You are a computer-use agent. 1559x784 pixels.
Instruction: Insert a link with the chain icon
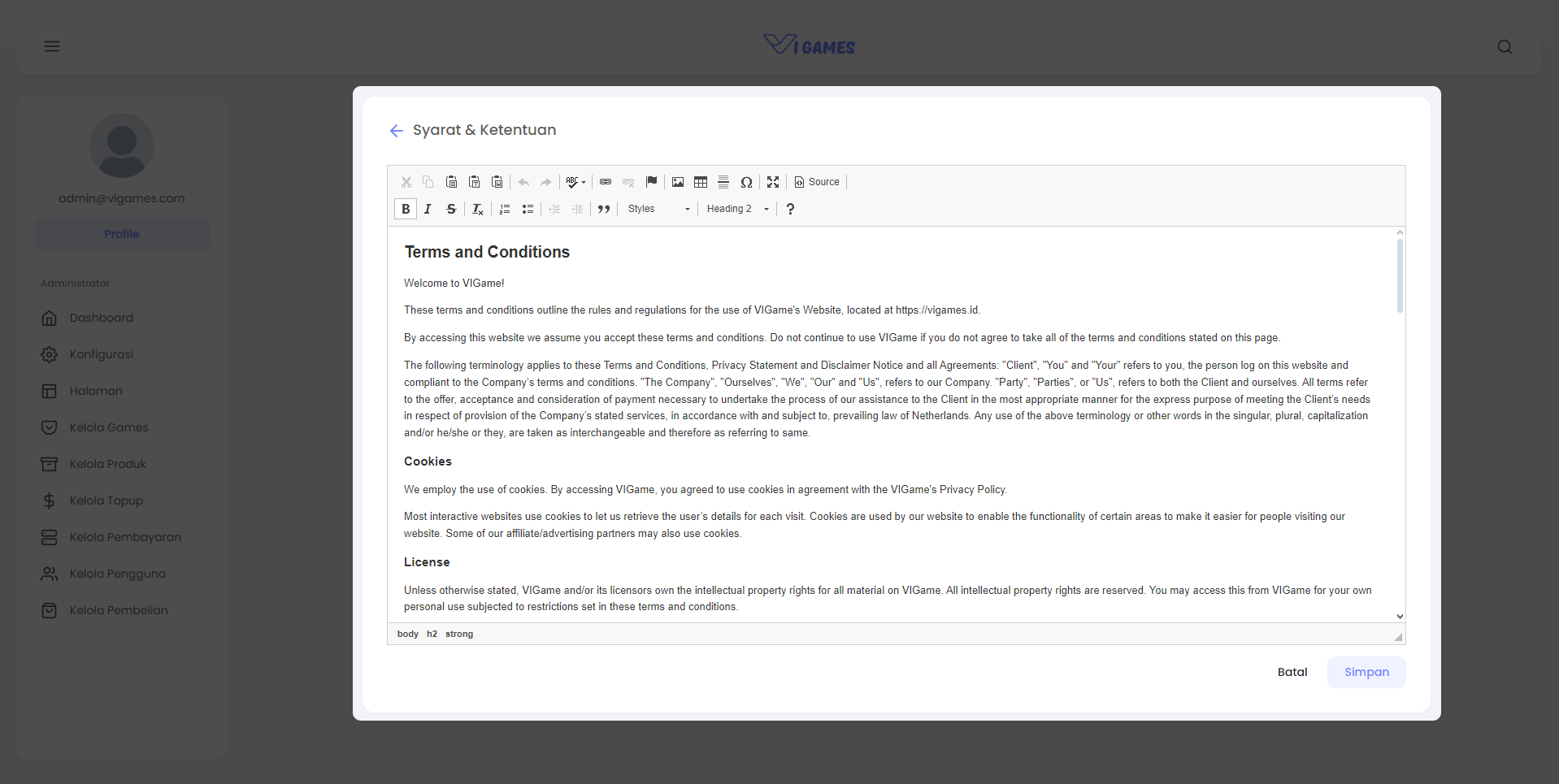606,182
